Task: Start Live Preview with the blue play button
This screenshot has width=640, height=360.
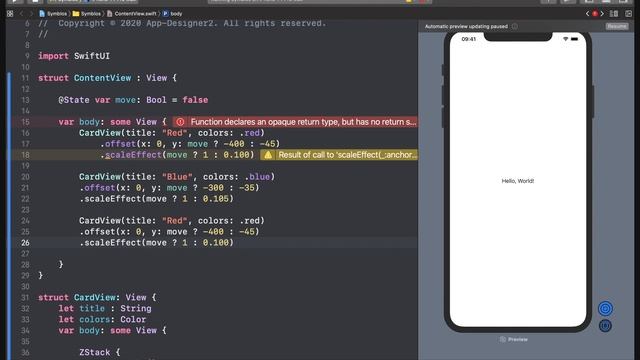Action: point(605,309)
